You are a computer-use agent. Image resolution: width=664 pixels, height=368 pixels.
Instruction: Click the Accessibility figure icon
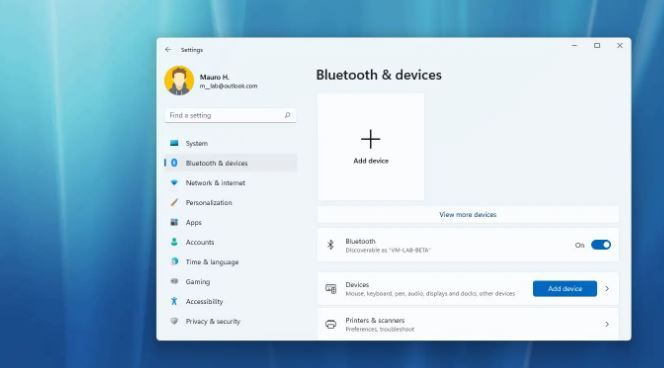click(x=174, y=301)
